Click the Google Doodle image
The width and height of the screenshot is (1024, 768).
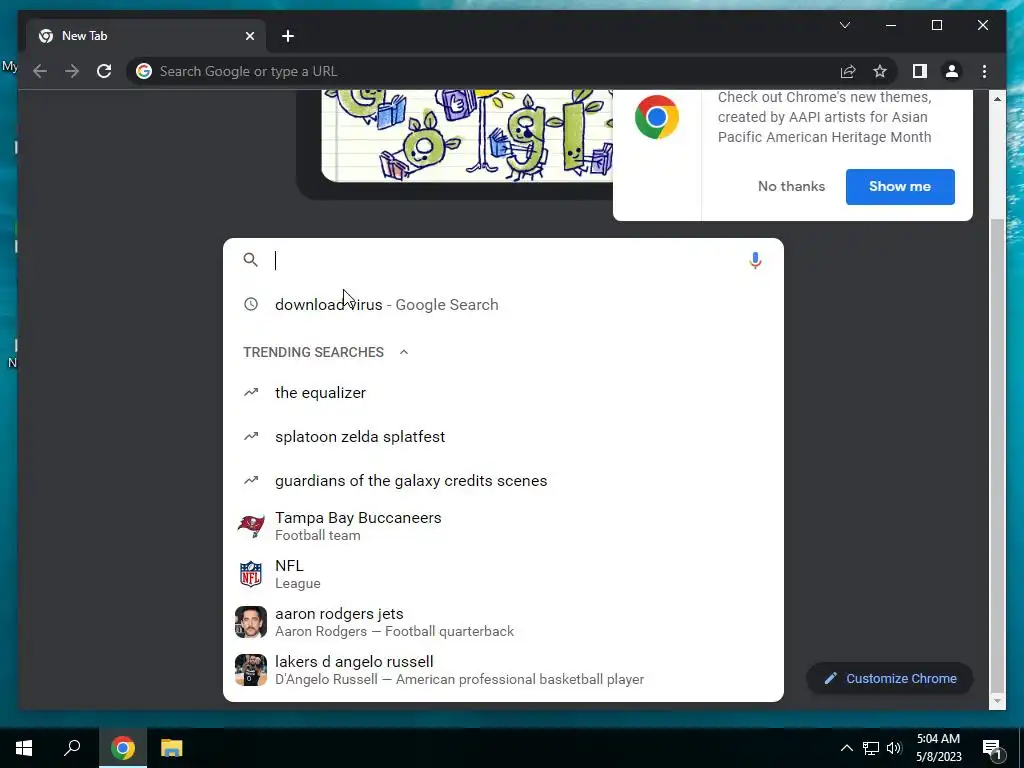(x=467, y=136)
